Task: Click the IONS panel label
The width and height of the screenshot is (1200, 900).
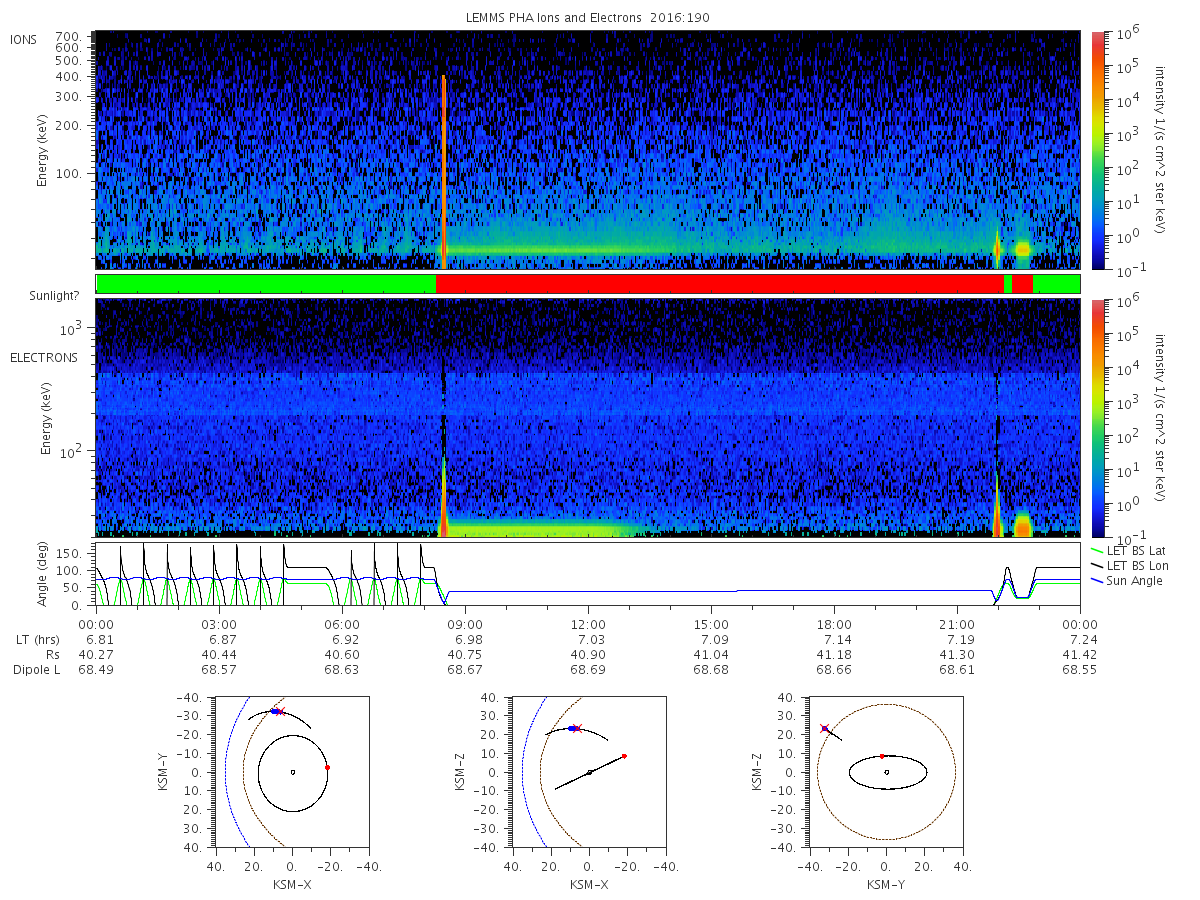Action: [x=23, y=39]
